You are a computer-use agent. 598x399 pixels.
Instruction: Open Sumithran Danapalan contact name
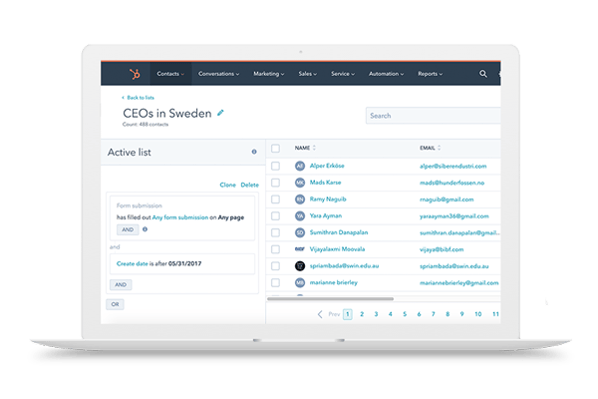pyautogui.click(x=339, y=232)
